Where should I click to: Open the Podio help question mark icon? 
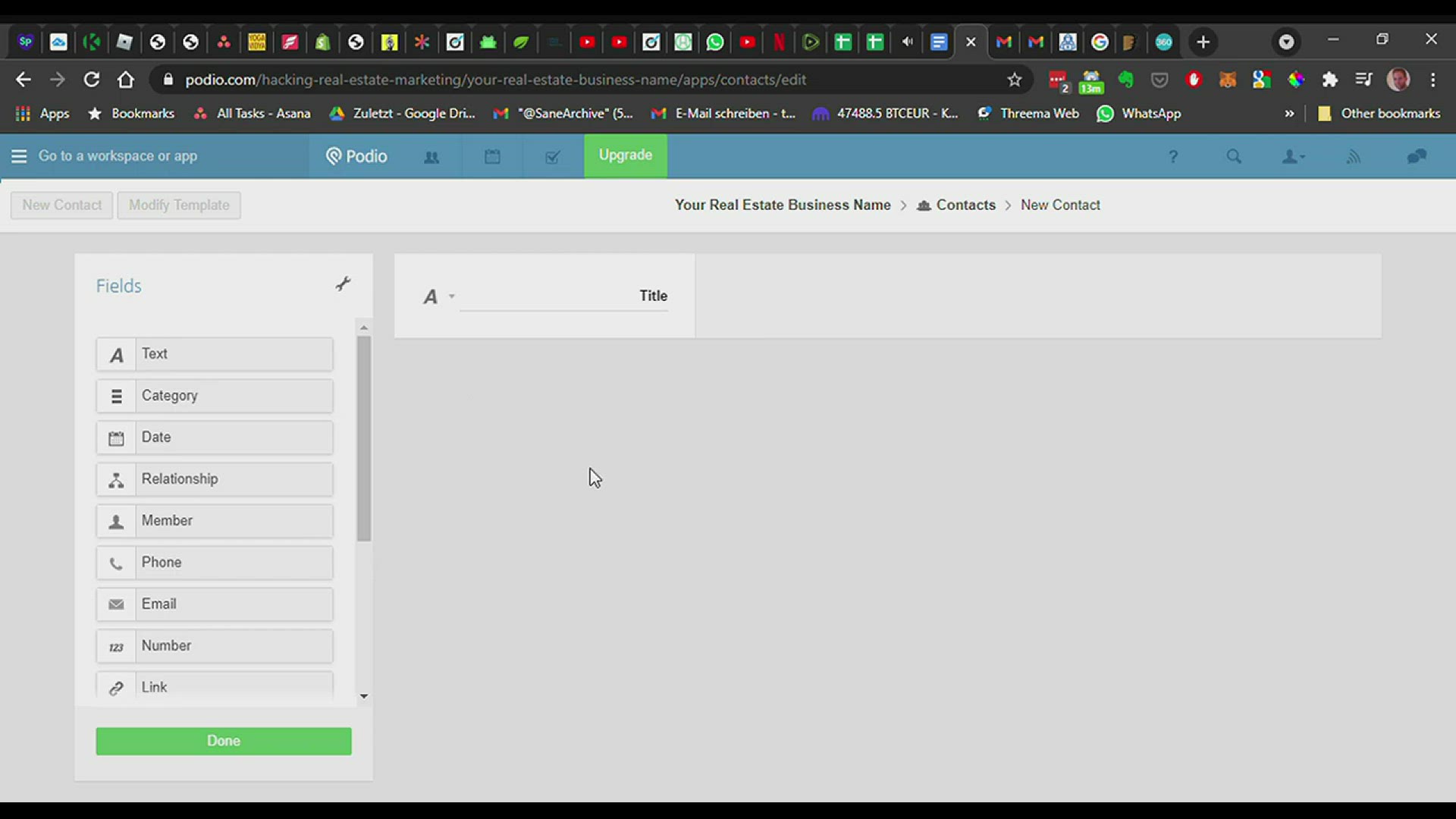tap(1173, 157)
